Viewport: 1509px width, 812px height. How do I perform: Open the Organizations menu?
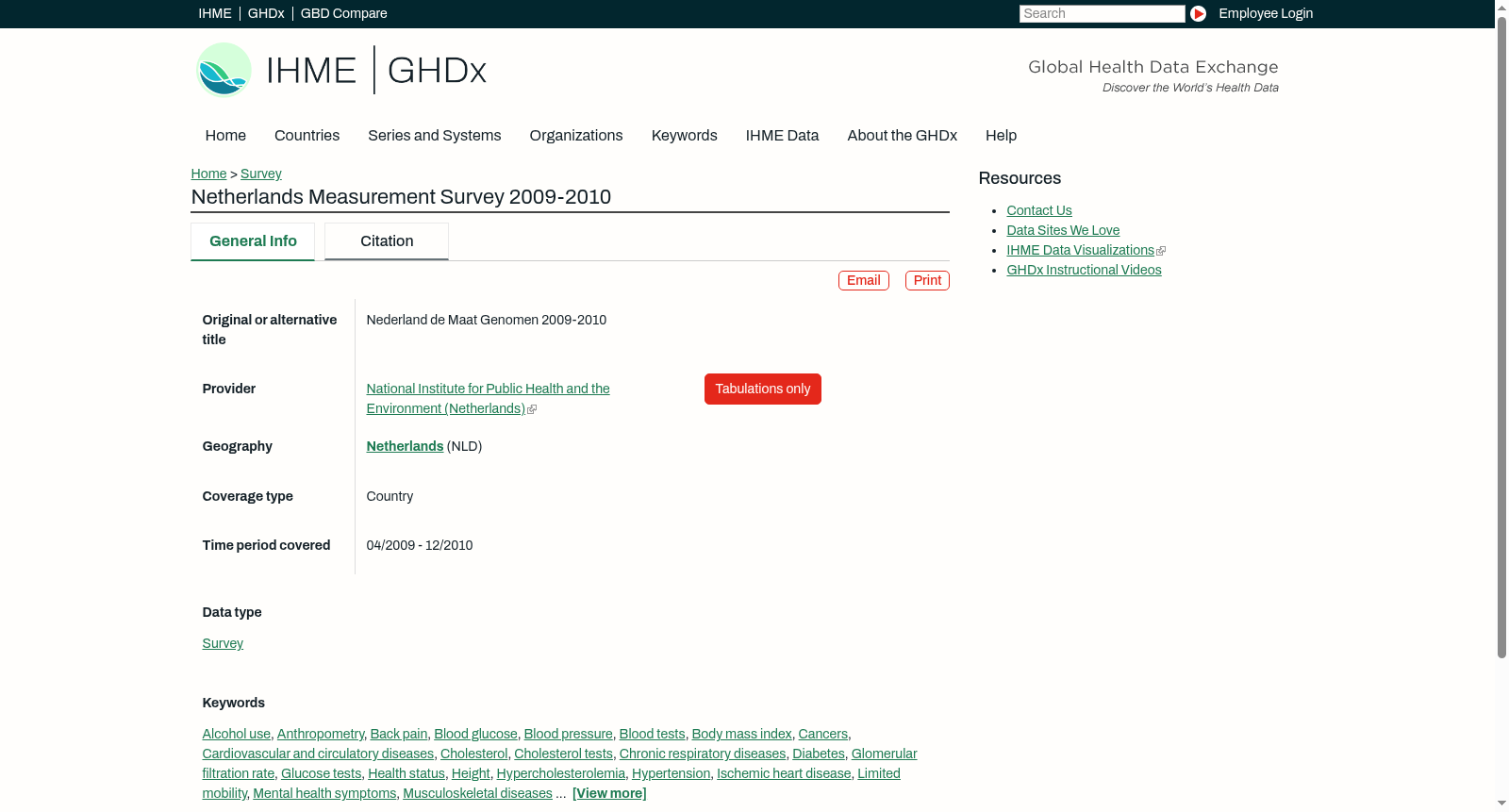(x=576, y=136)
